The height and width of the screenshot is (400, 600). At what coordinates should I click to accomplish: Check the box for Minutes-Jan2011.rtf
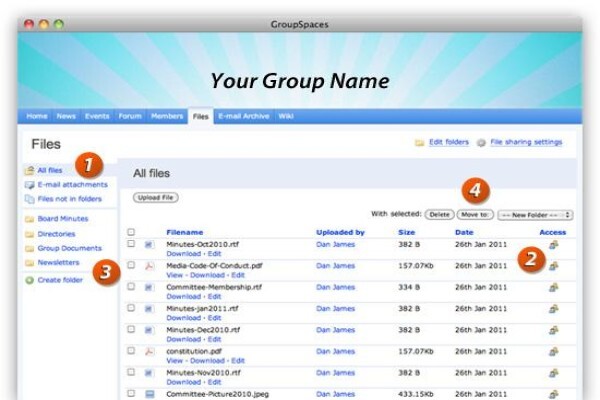click(x=131, y=308)
